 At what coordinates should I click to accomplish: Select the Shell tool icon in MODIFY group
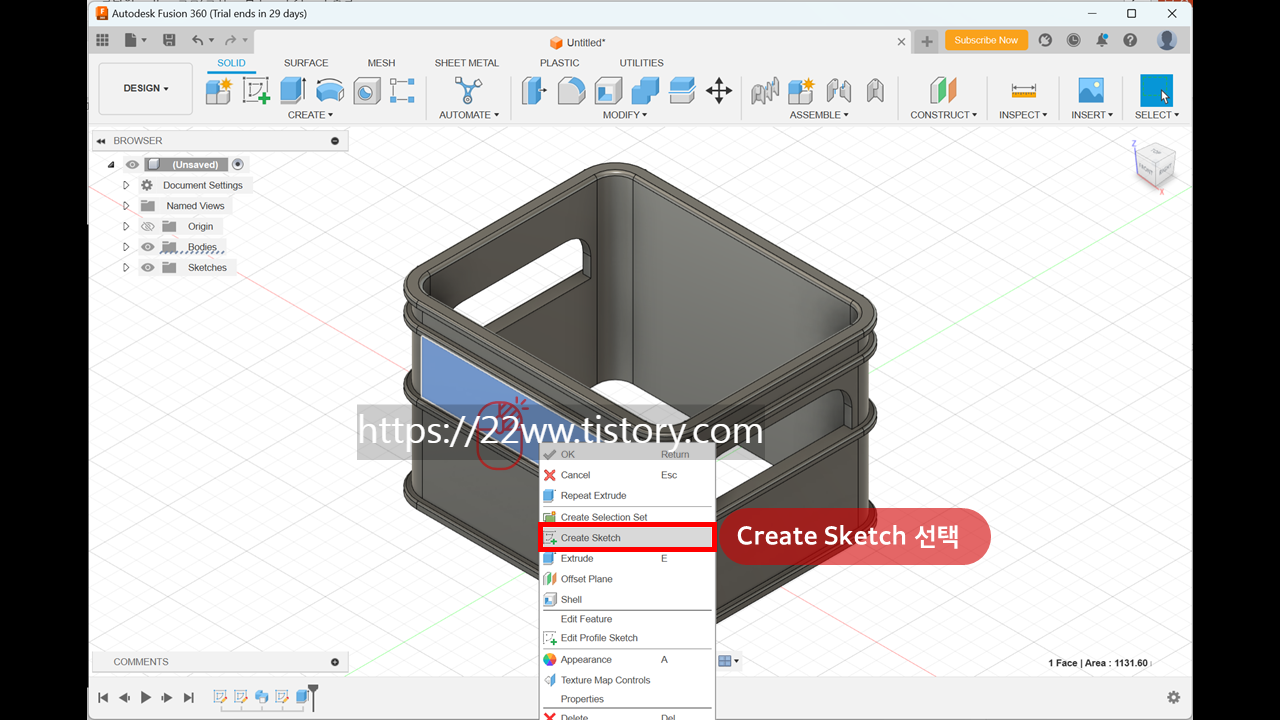[608, 91]
